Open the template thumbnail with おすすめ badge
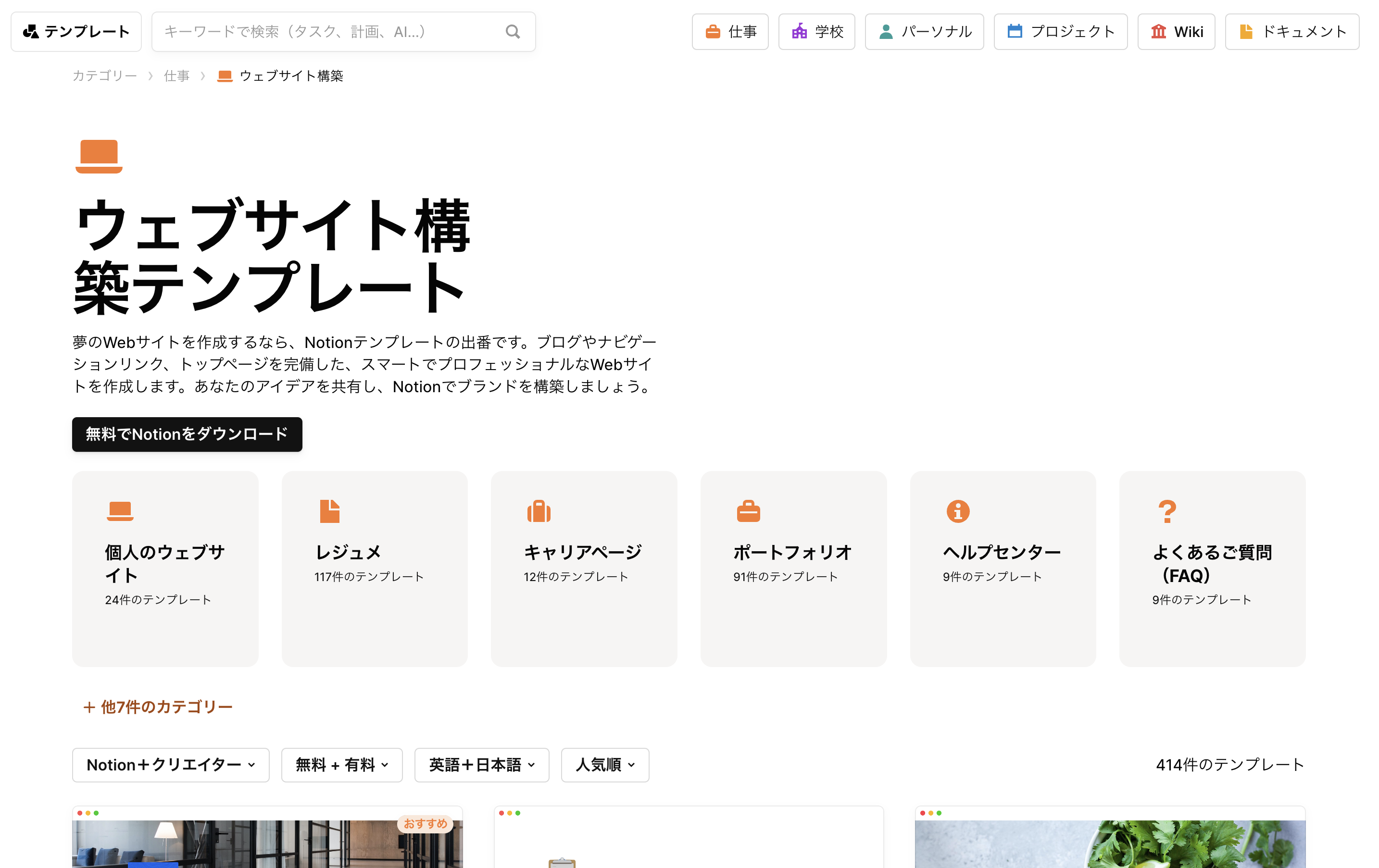Screen dimensions: 1379x868 tap(267, 838)
